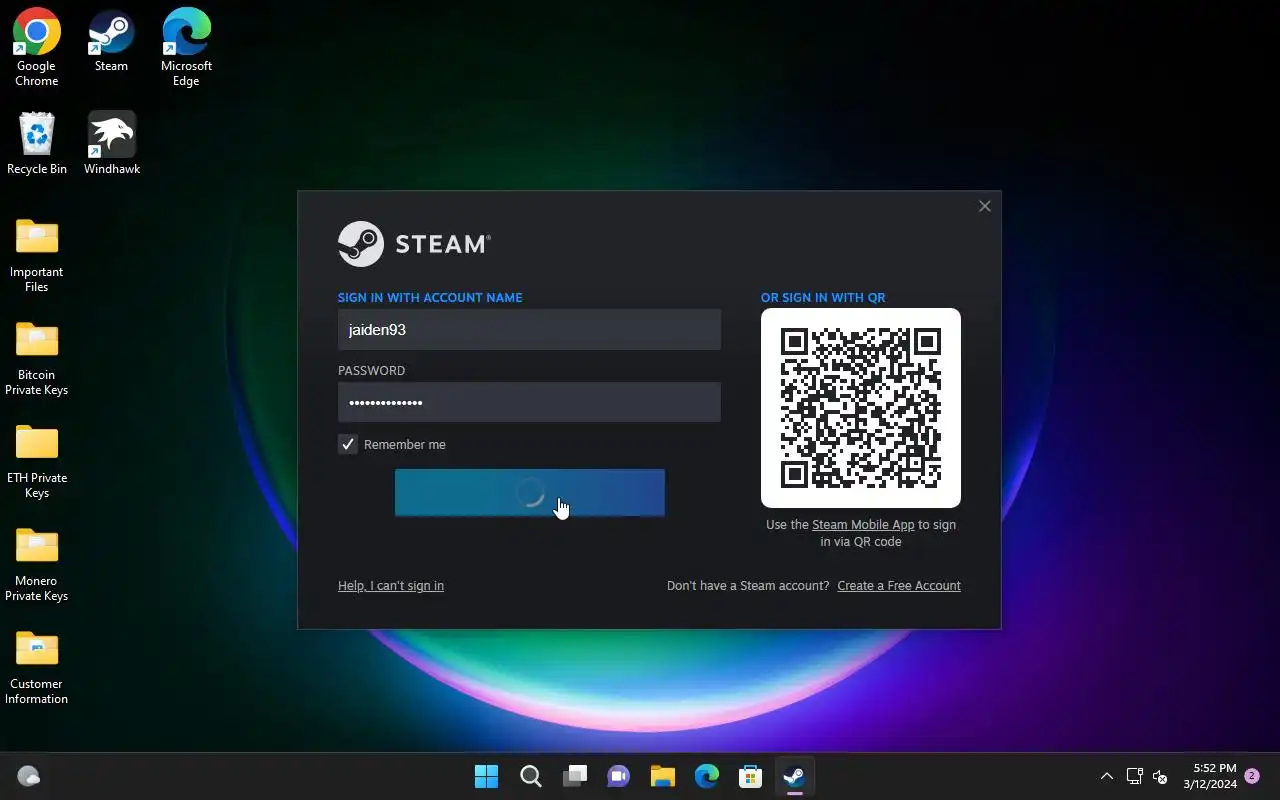Open Microsoft Store from the taskbar
Viewport: 1280px width, 800px height.
click(x=751, y=776)
